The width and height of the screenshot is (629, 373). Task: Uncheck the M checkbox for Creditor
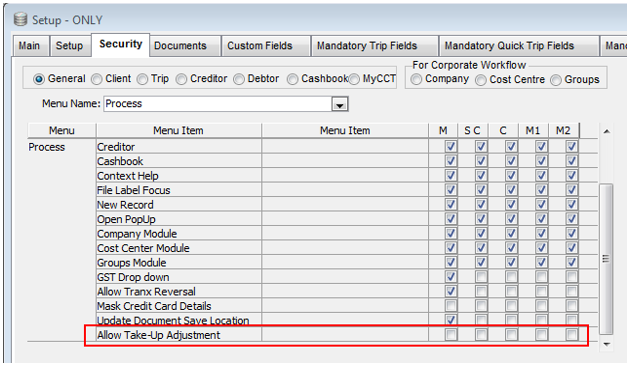pos(451,146)
